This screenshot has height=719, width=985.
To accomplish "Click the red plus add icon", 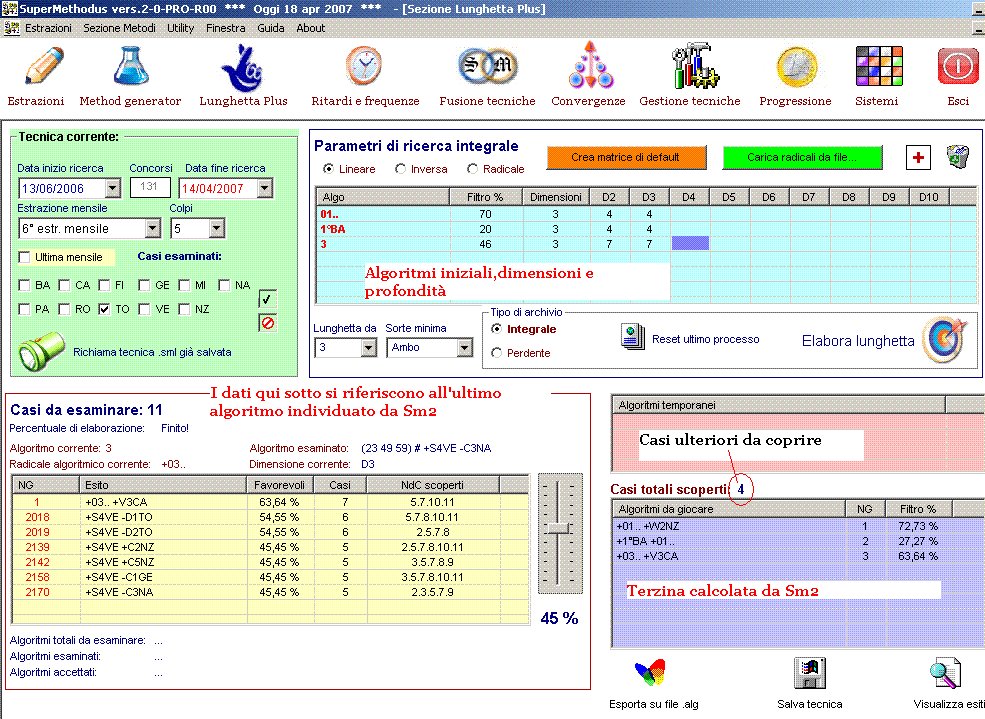I will click(918, 158).
